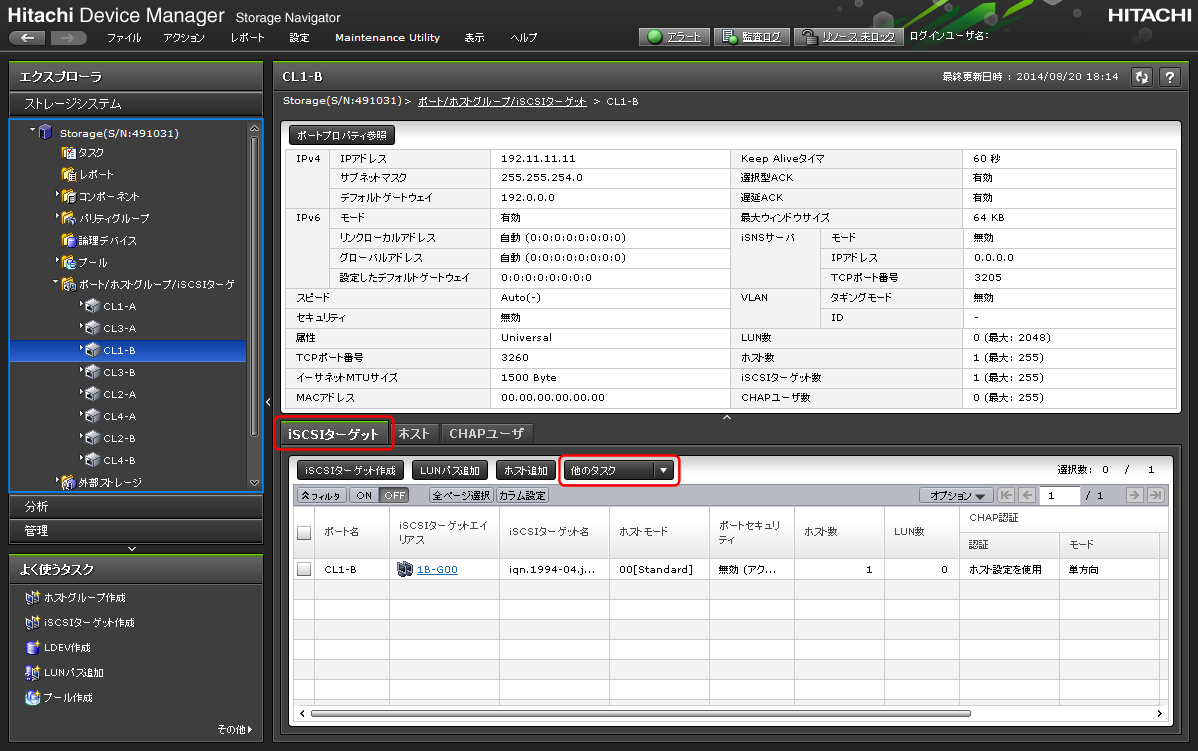The image size is (1198, 751).
Task: Click the page number input field
Action: click(x=1059, y=495)
